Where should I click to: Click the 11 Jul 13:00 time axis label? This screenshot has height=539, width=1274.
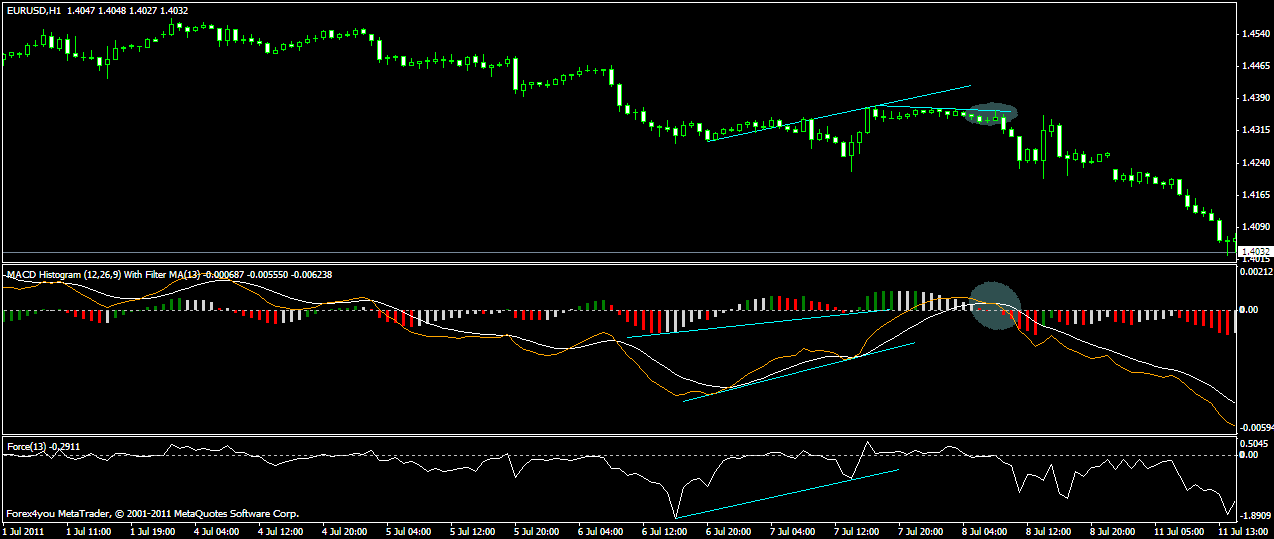pyautogui.click(x=1240, y=531)
